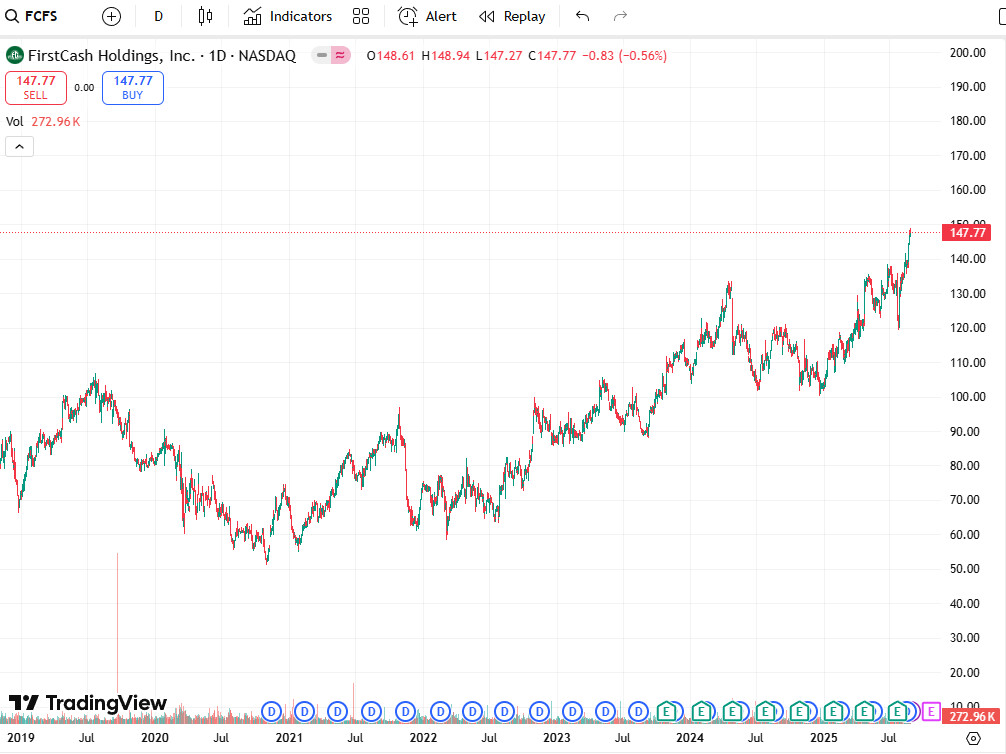Image resolution: width=1006 pixels, height=754 pixels.
Task: Open the TradingView logo link
Action: pyautogui.click(x=87, y=703)
